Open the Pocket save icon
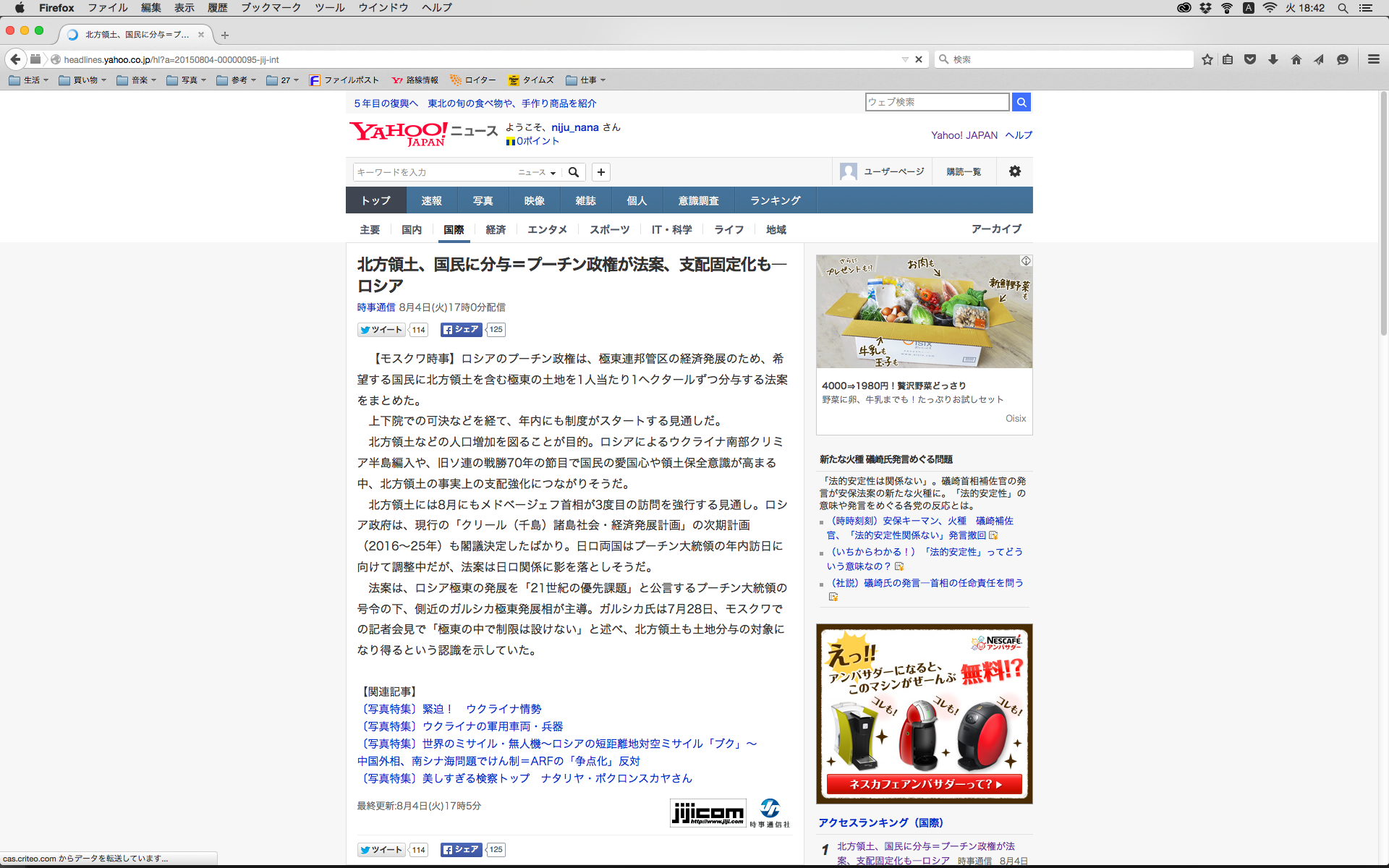The height and width of the screenshot is (868, 1389). coord(1250,59)
